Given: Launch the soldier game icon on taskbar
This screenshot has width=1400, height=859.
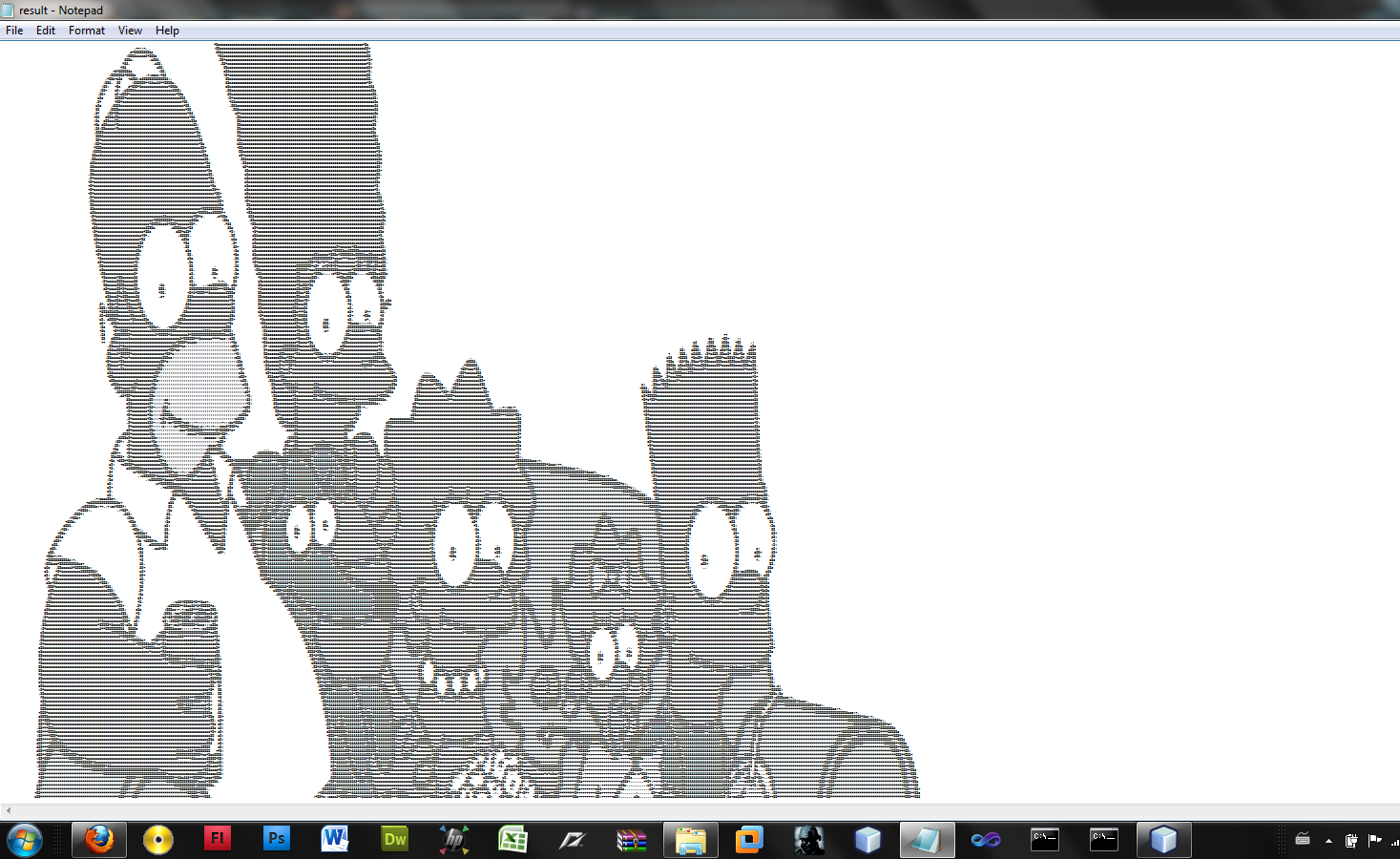Looking at the screenshot, I should pyautogui.click(x=808, y=840).
